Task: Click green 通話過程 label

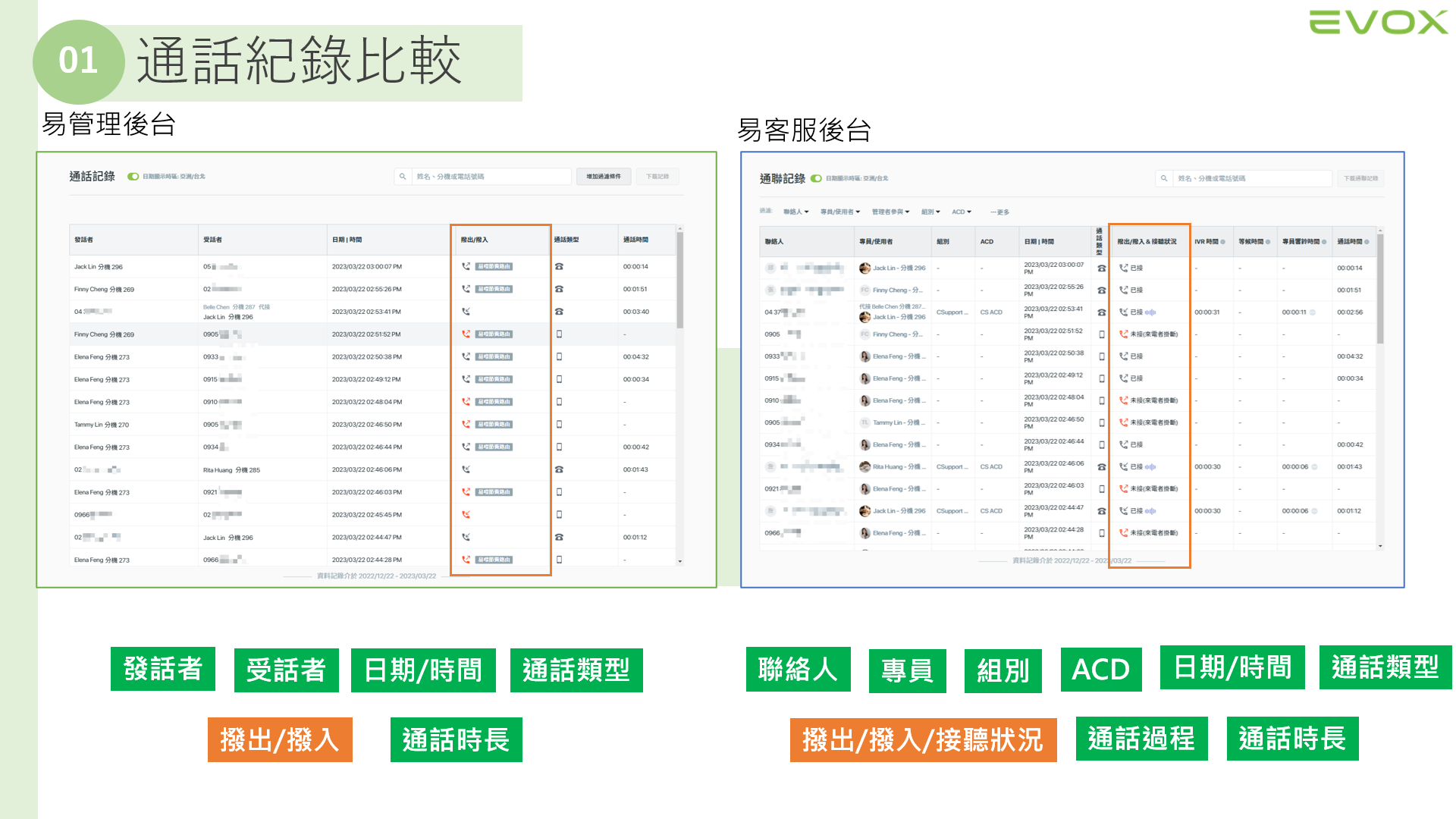Action: [1141, 739]
